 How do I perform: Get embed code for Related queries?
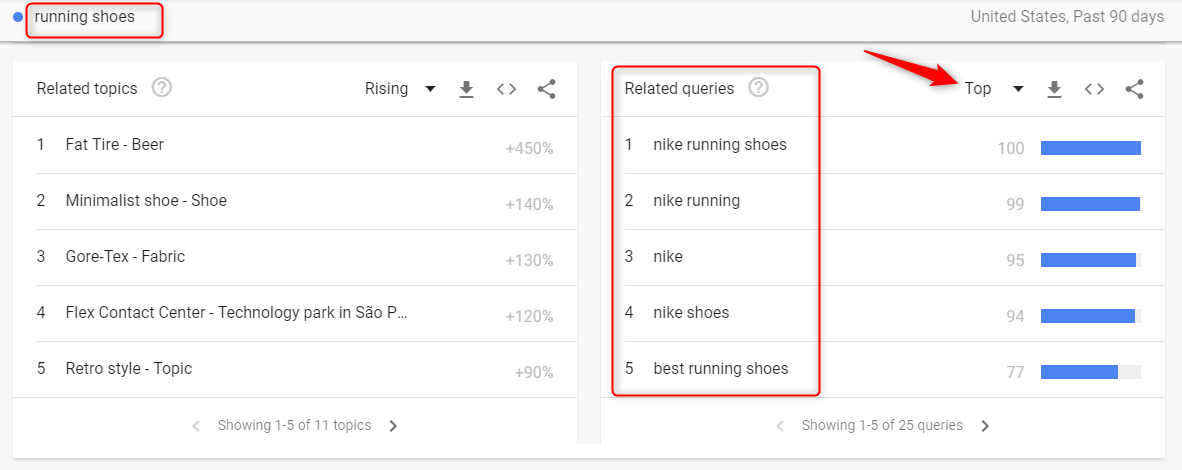1094,89
